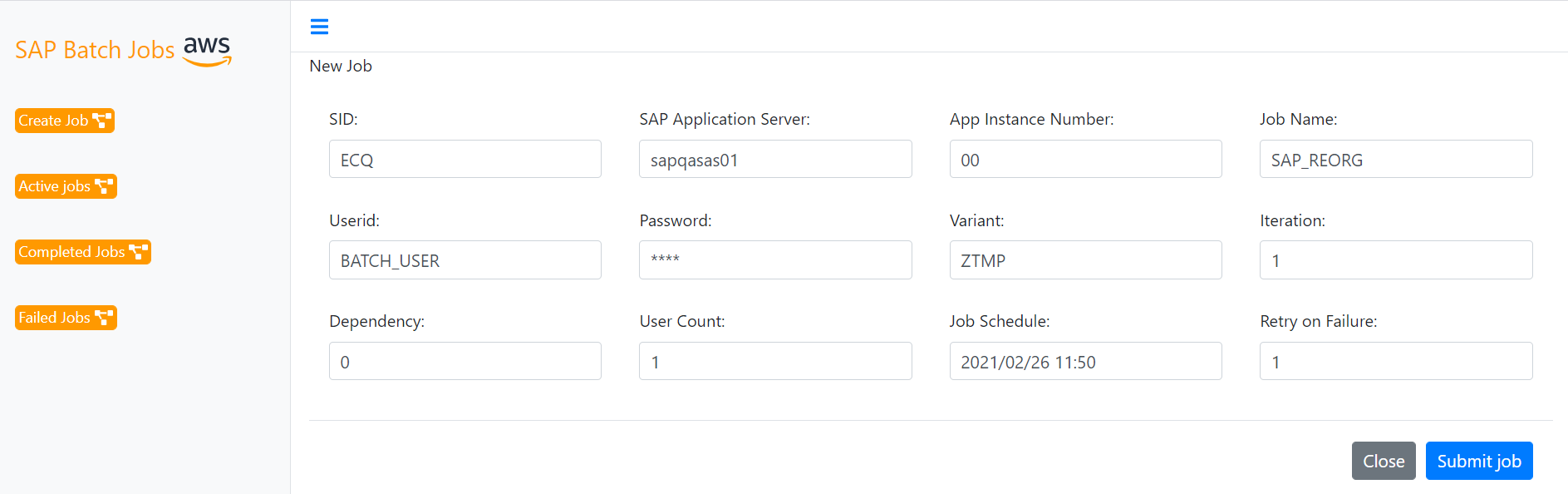Focus the Dependency input field
The width and height of the screenshot is (1568, 494).
pyautogui.click(x=465, y=361)
